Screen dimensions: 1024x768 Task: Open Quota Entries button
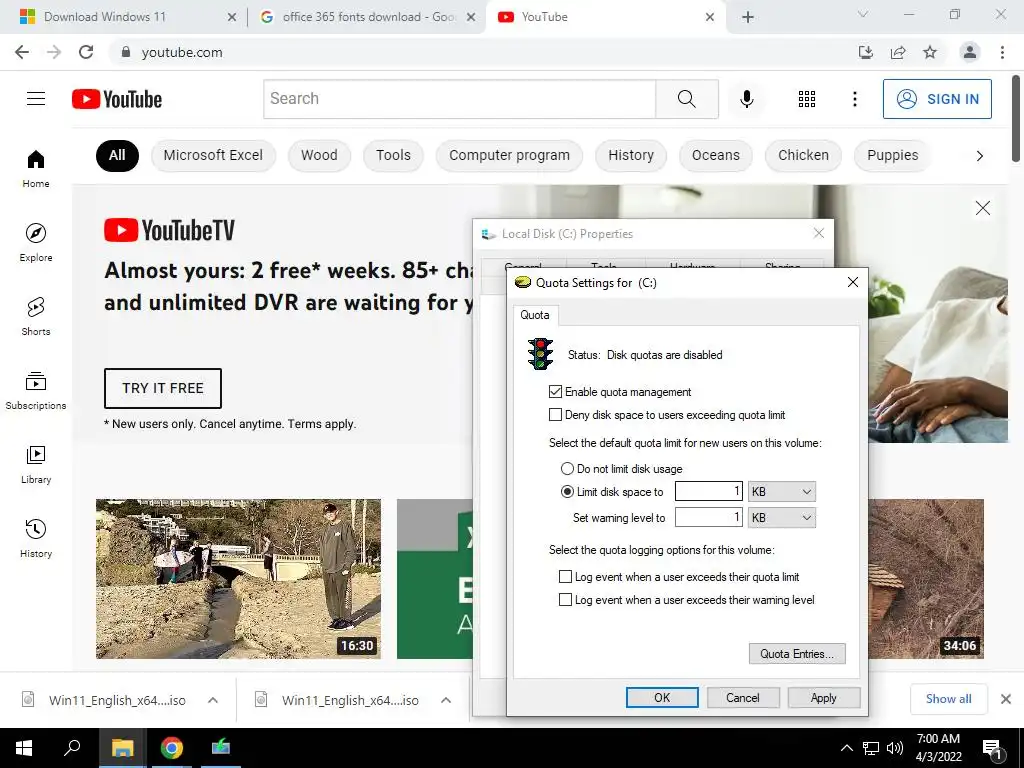(797, 654)
